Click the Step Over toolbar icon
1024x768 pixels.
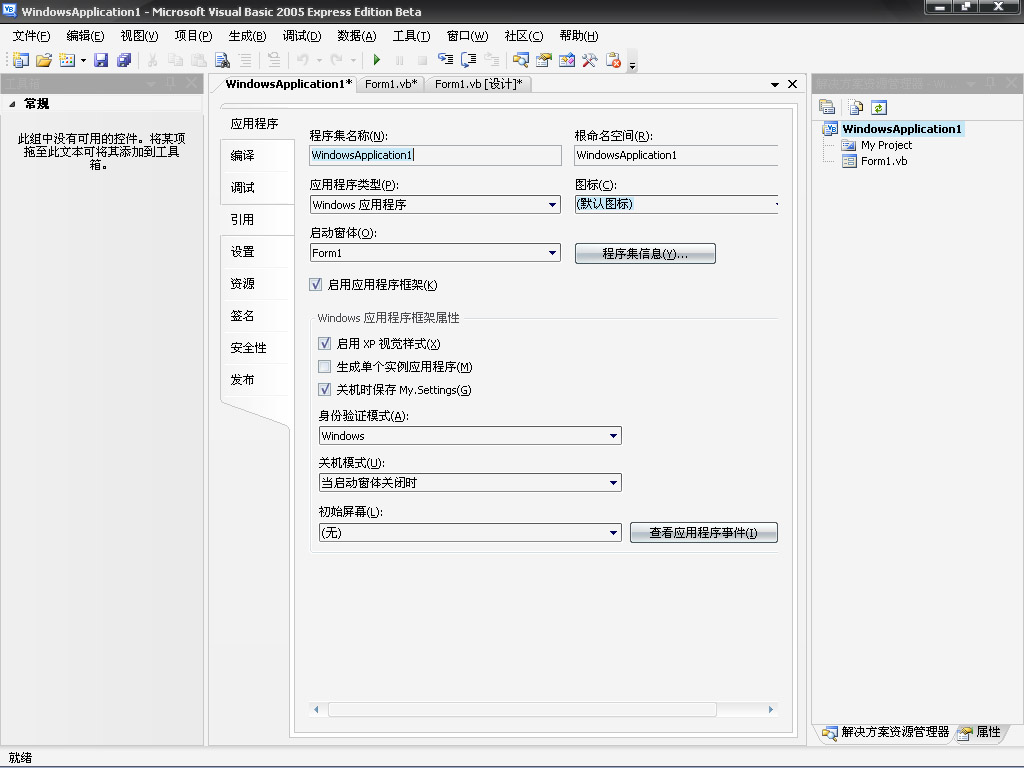pyautogui.click(x=468, y=60)
